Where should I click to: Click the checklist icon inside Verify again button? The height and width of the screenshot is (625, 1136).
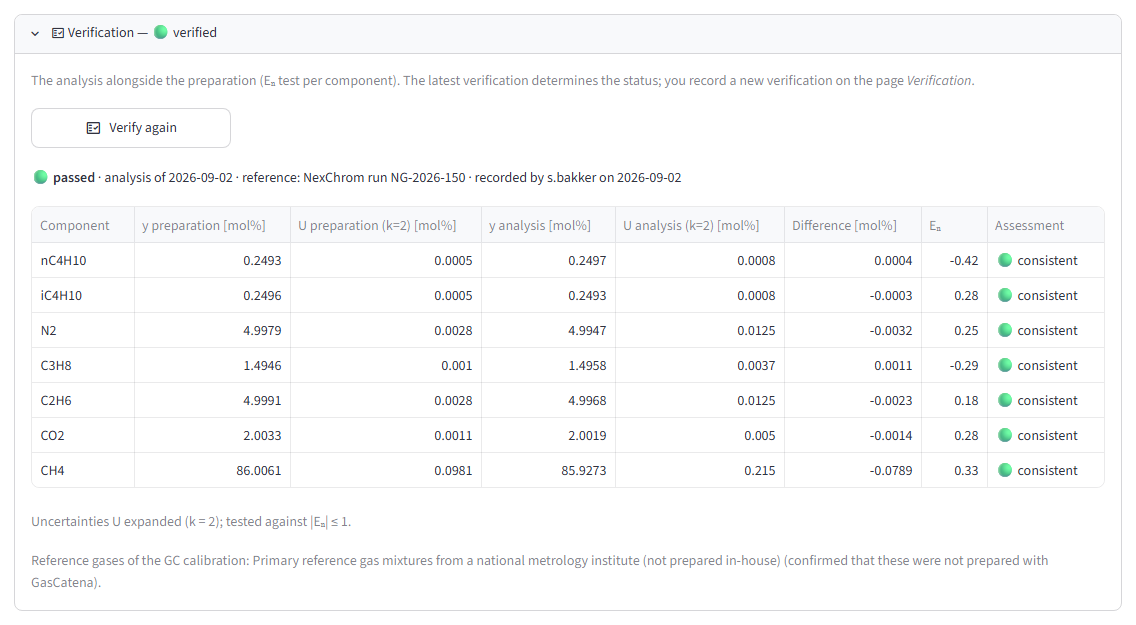point(93,128)
